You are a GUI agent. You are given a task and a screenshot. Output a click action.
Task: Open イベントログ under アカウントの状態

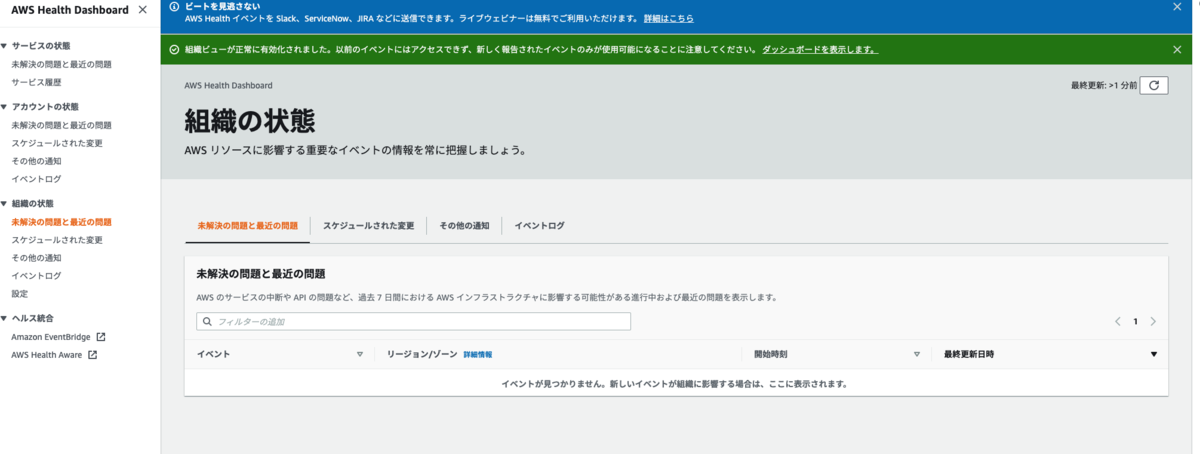pos(36,179)
